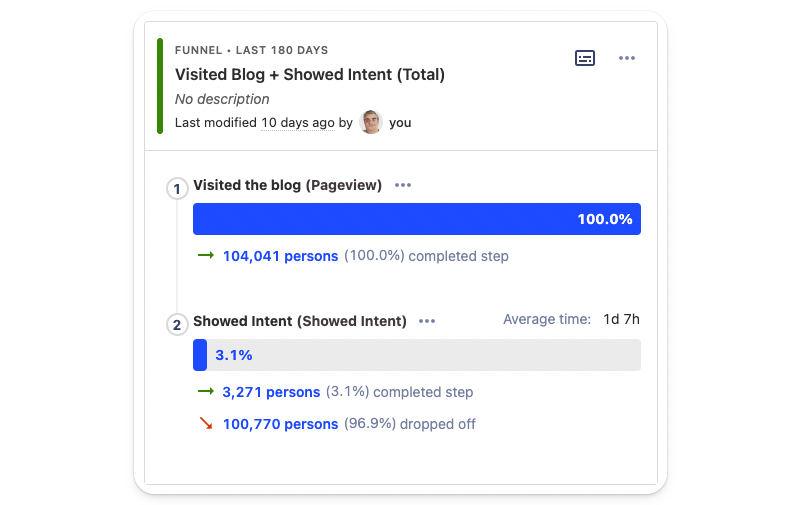Image resolution: width=800 pixels, height=505 pixels.
Task: Click the green arrow beside 104,041 persons
Action: (206, 255)
